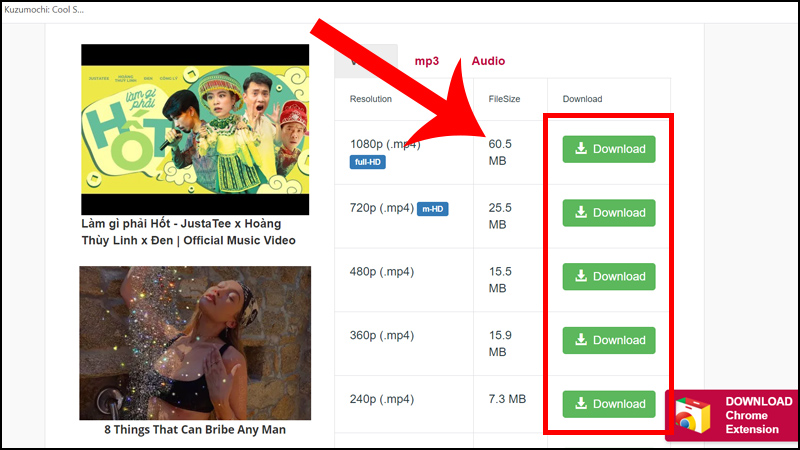Open '8 Things That Can Bribe Any Man' link
800x450 pixels.
point(195,430)
